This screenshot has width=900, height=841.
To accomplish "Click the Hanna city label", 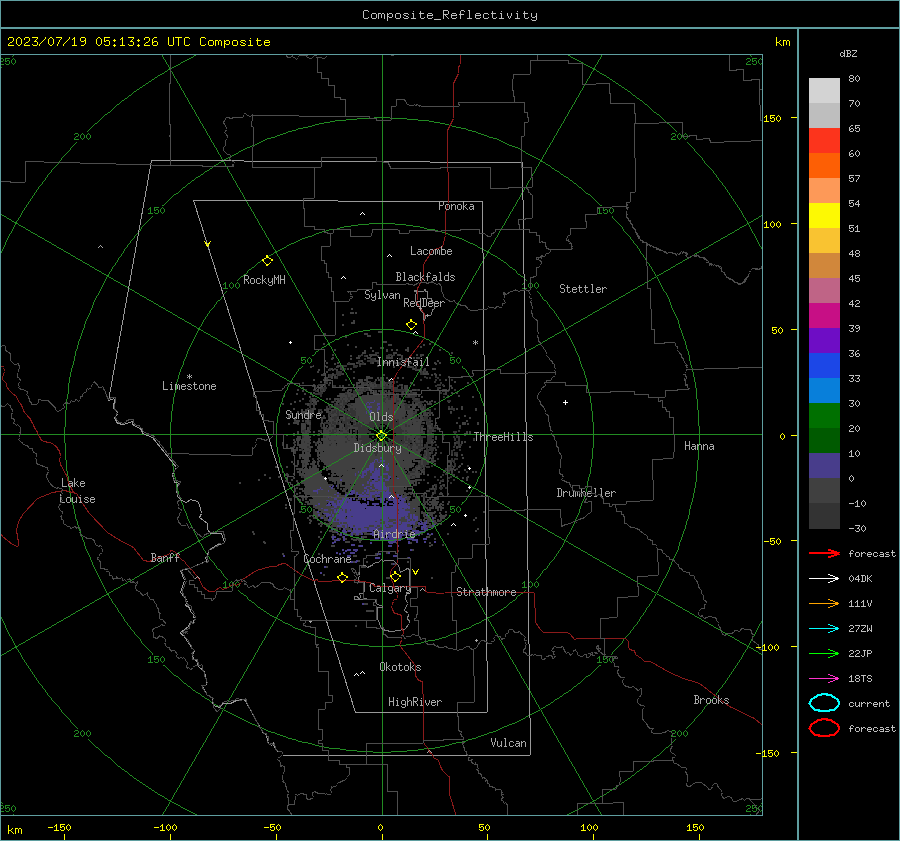I will tap(699, 446).
